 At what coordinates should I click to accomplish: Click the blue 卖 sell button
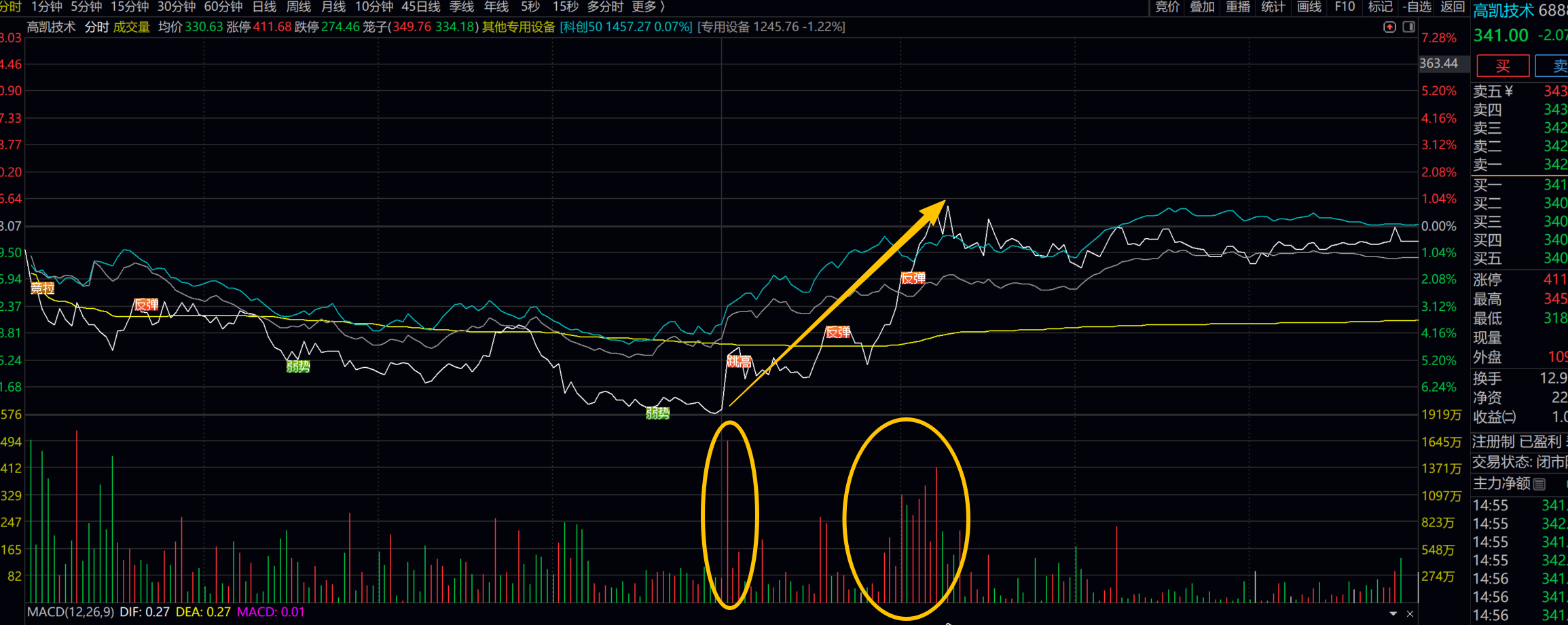(x=1552, y=66)
